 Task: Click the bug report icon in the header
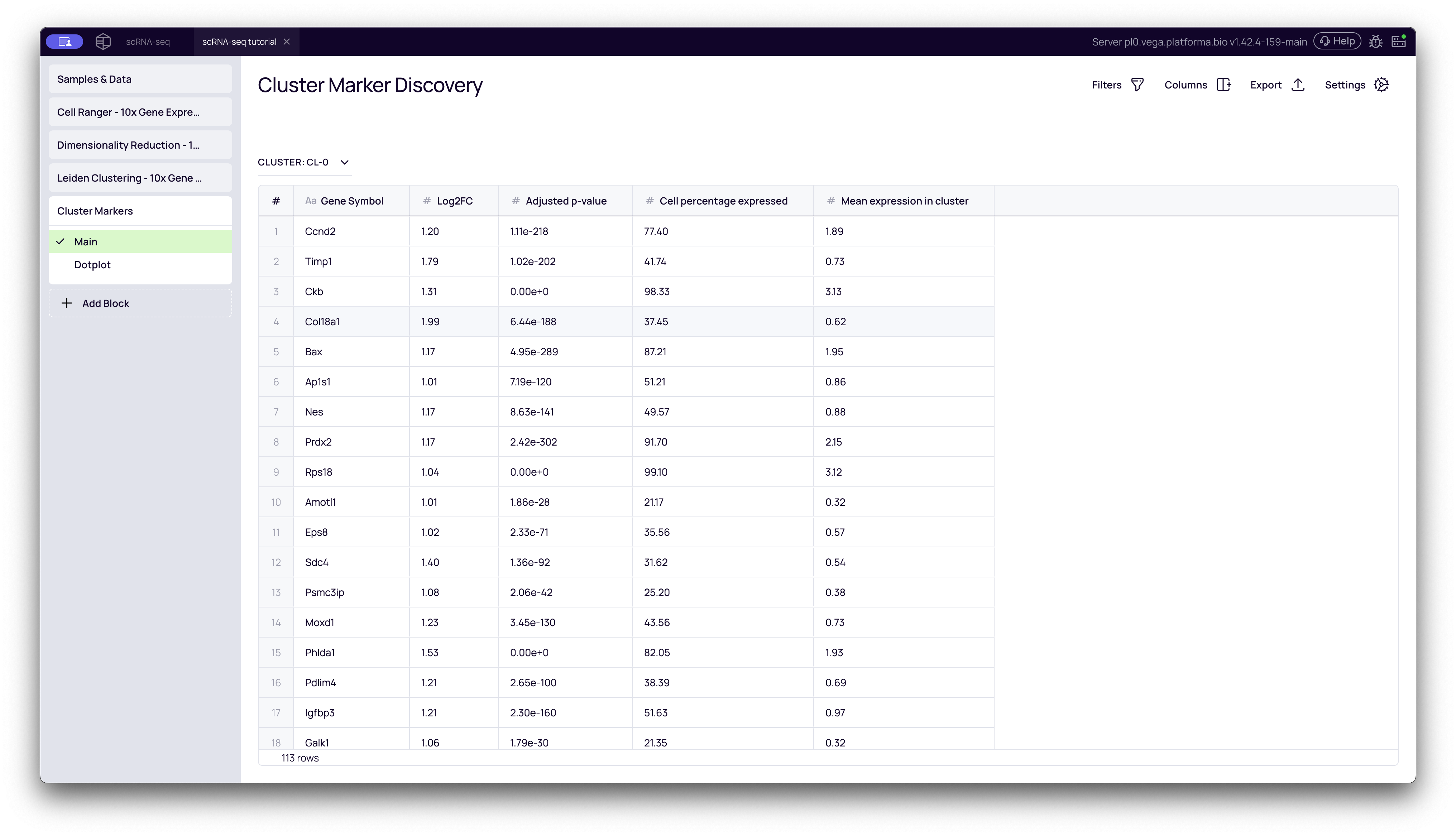1376,41
